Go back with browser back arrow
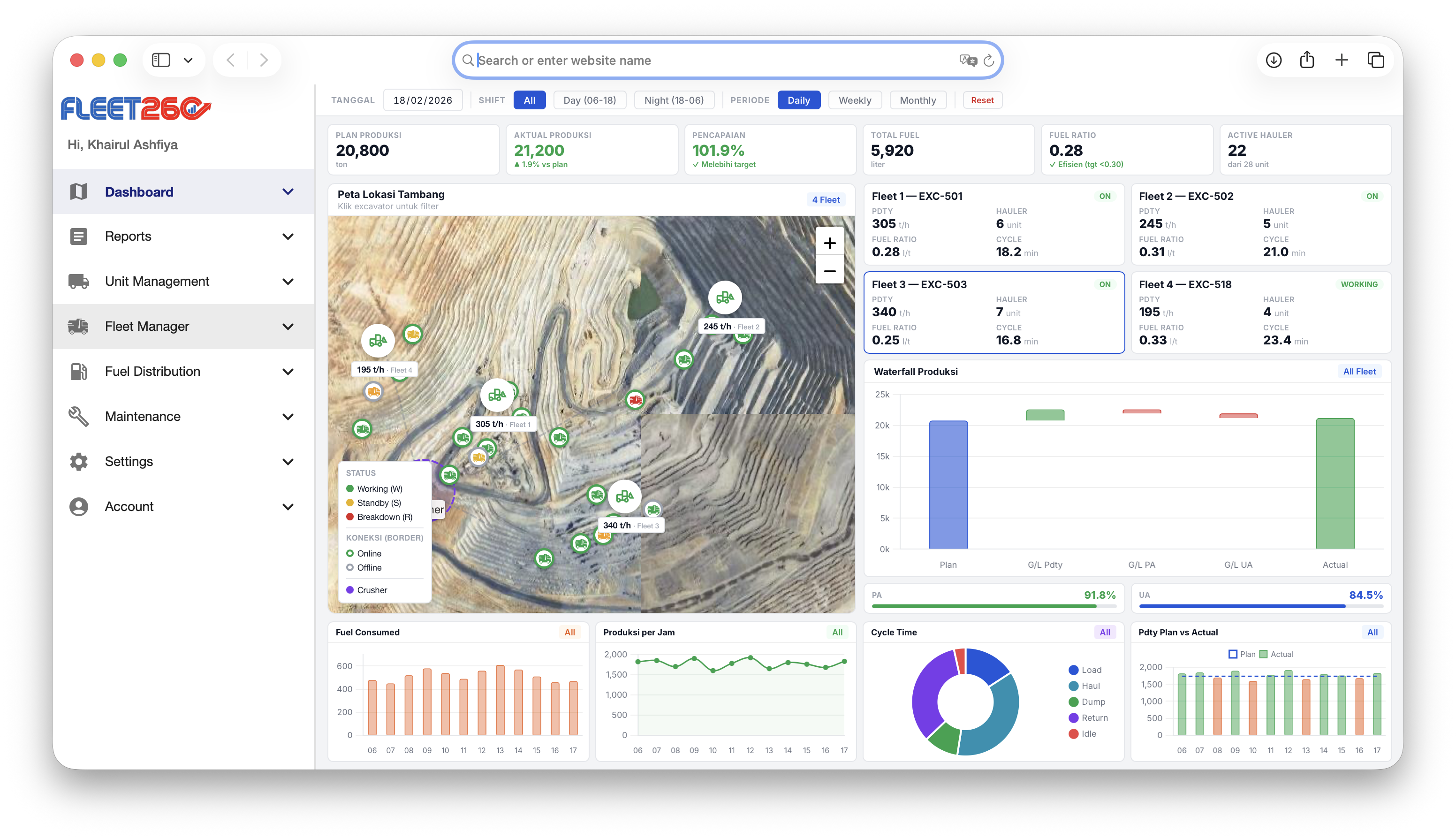Viewport: 1456px width, 839px height. [x=230, y=60]
